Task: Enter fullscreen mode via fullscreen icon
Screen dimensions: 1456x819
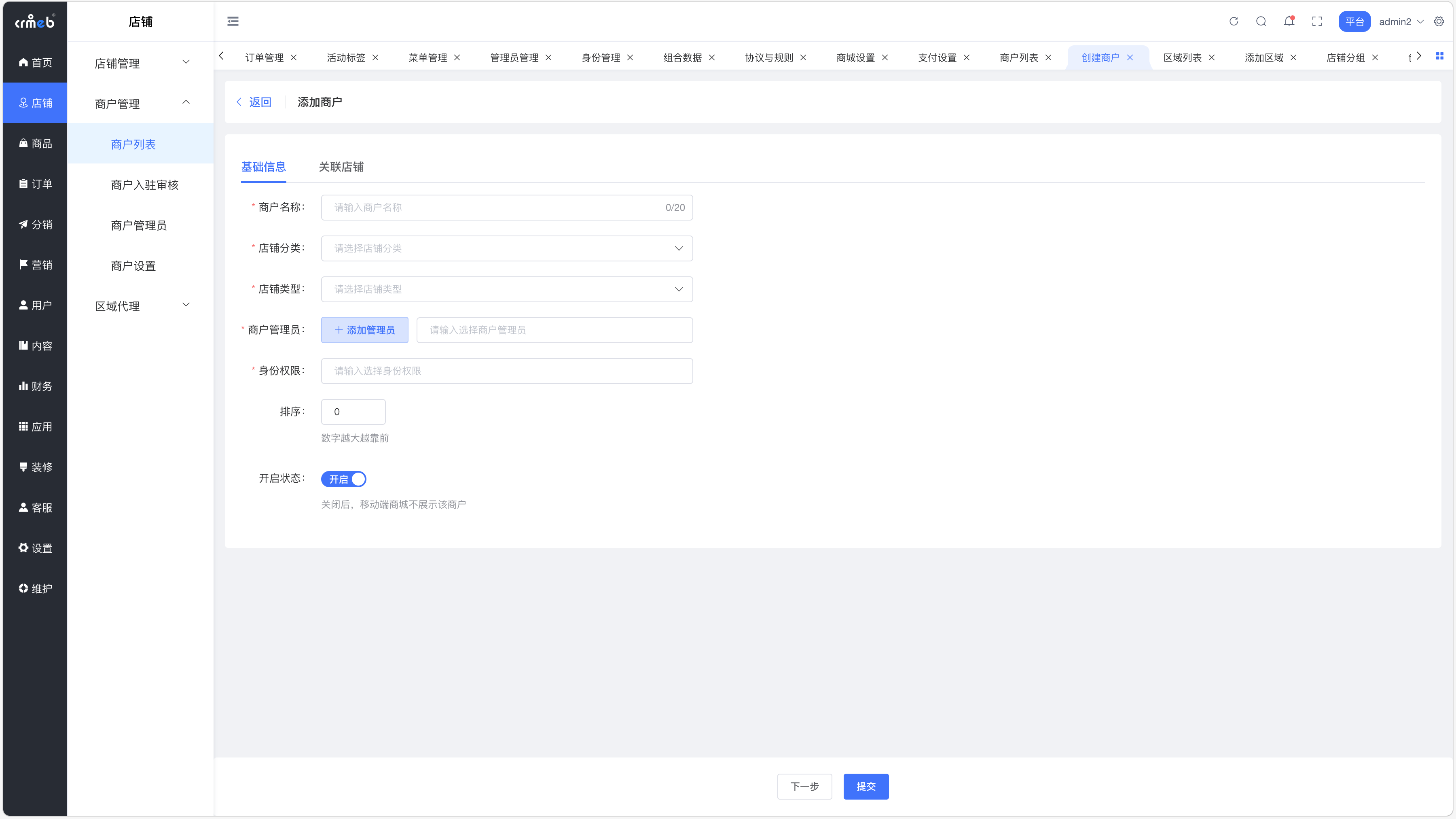Action: (1317, 21)
